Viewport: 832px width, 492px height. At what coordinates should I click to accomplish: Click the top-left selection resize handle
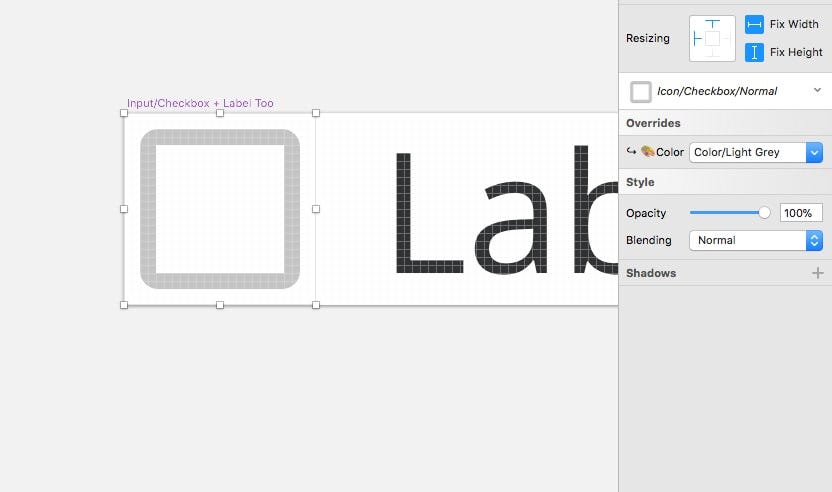[124, 113]
